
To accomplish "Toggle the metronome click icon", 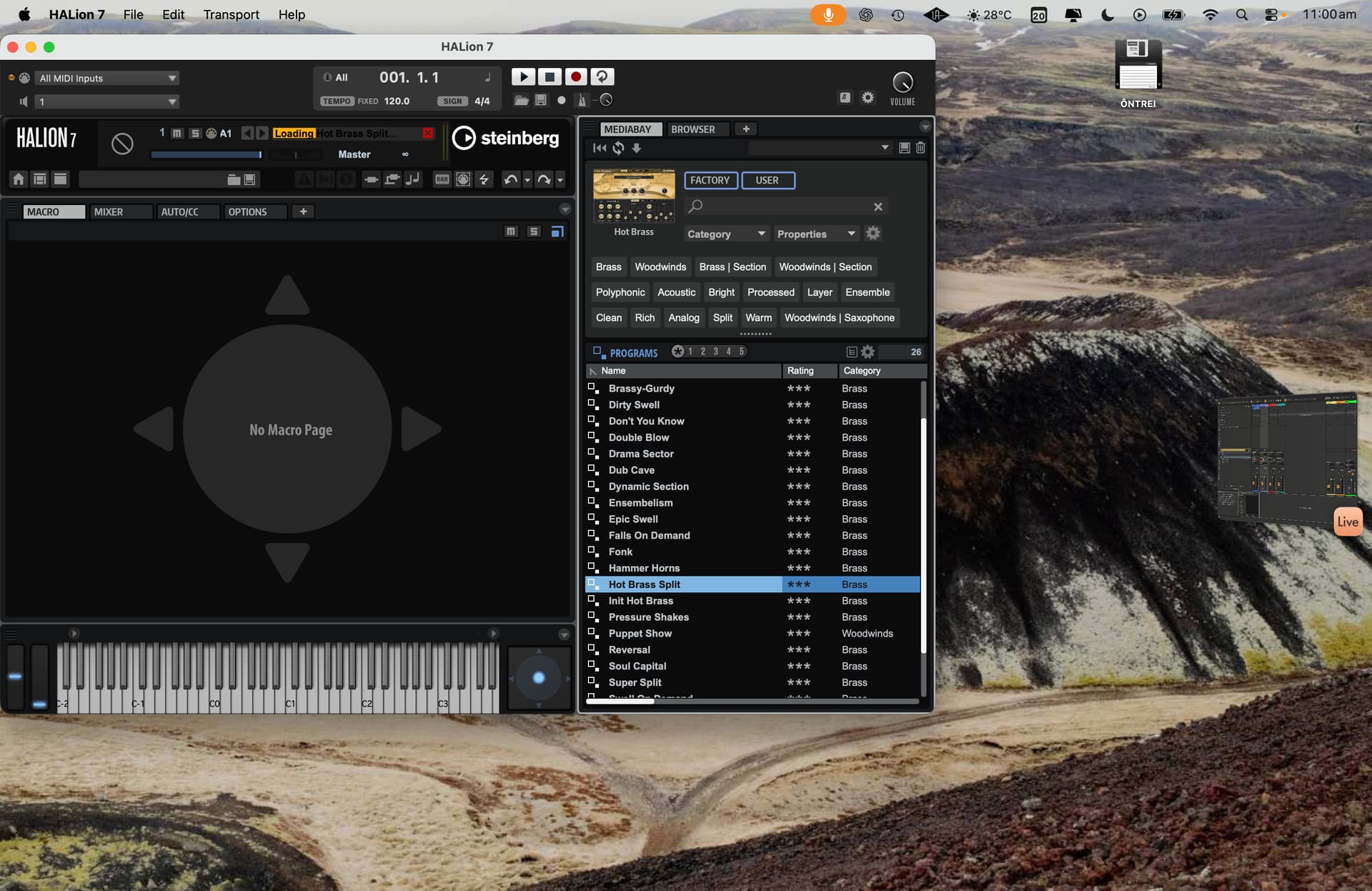I will point(582,100).
